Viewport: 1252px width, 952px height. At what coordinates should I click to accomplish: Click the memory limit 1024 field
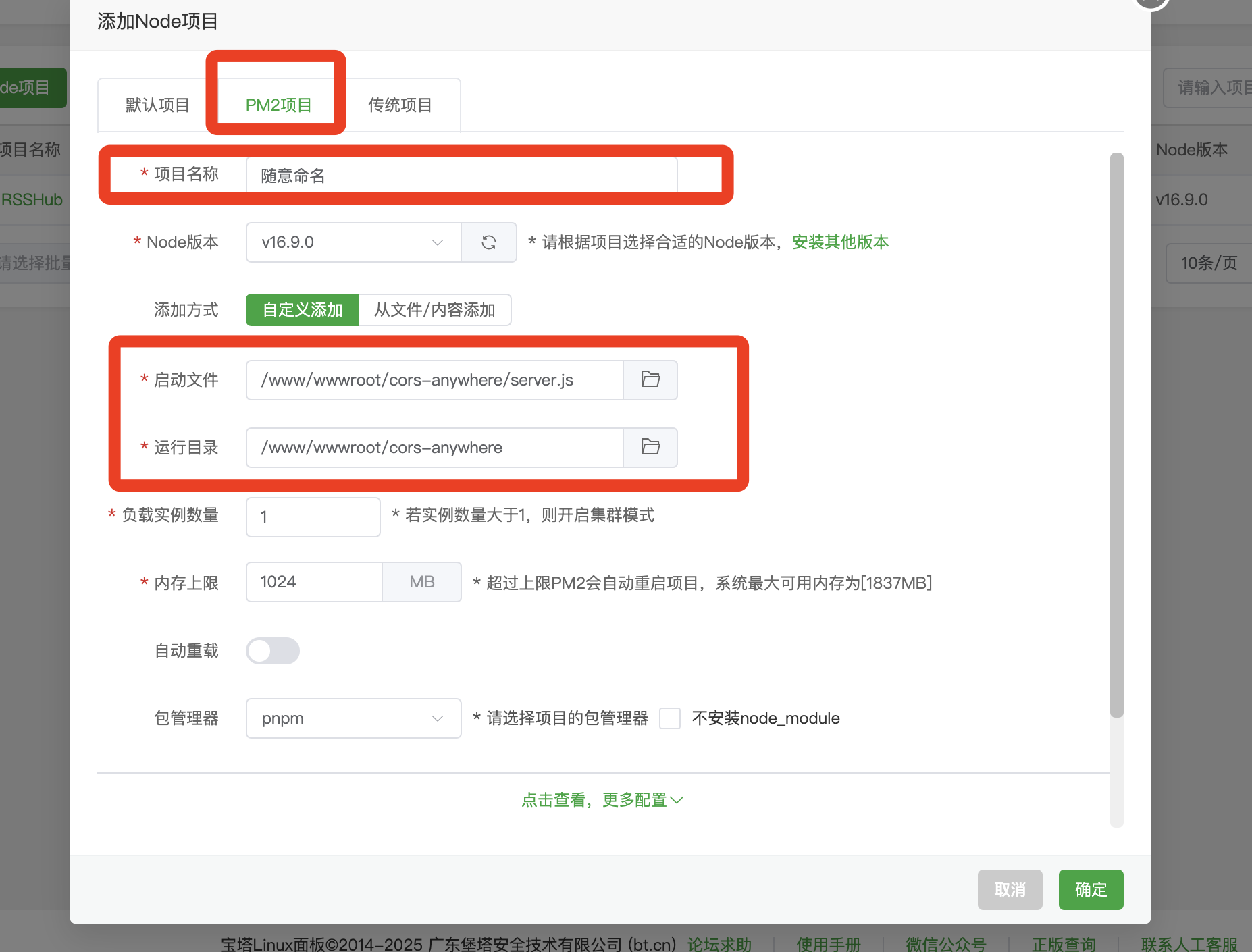click(x=314, y=582)
